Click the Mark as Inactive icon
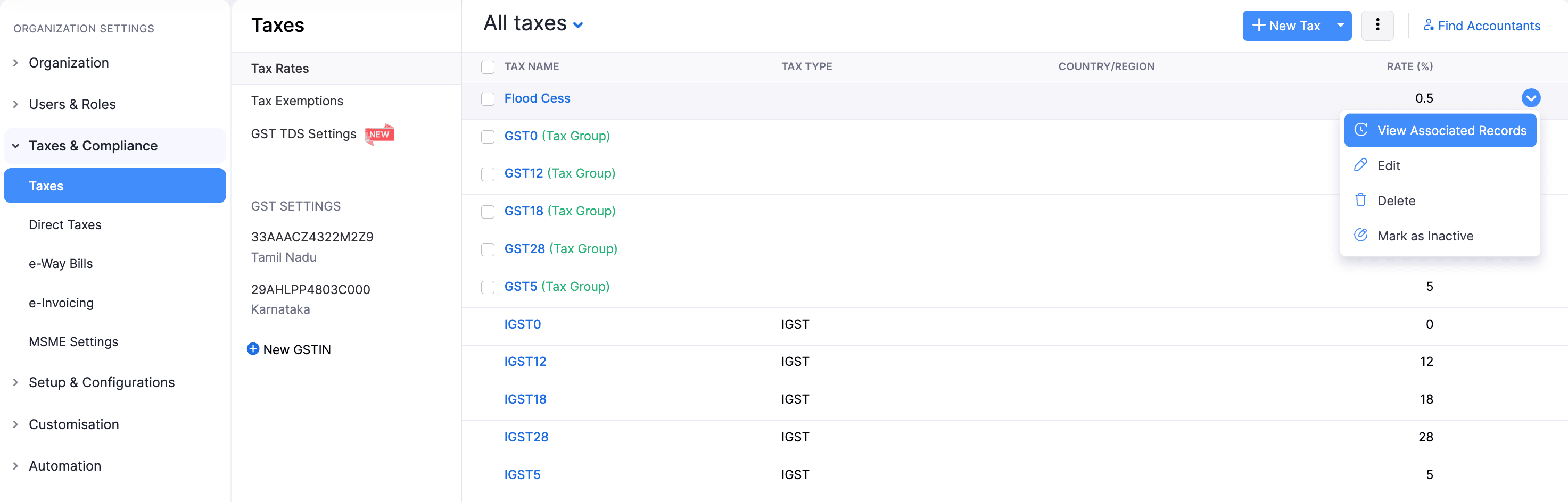The width and height of the screenshot is (1568, 502). pyautogui.click(x=1360, y=236)
